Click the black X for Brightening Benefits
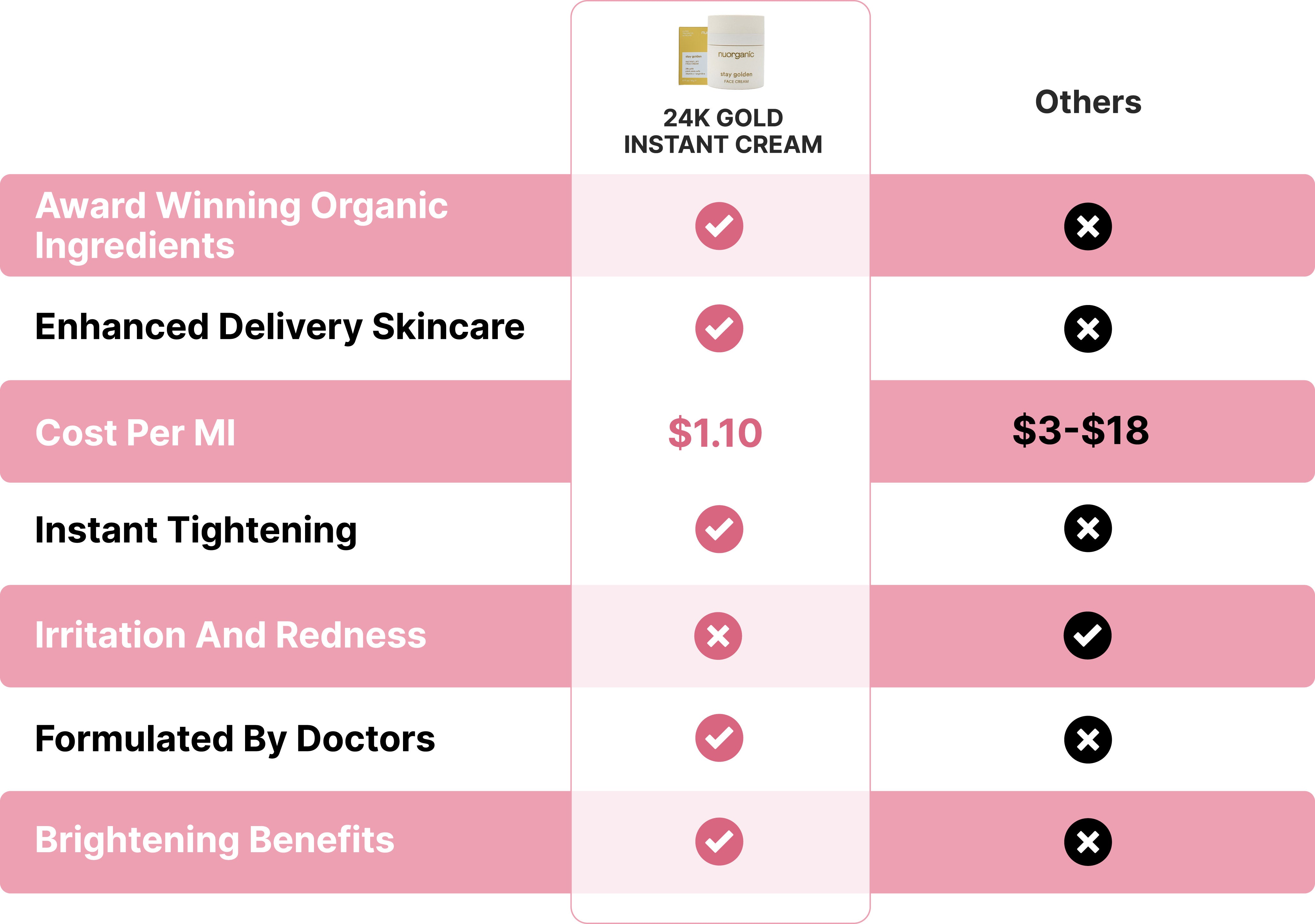The height and width of the screenshot is (924, 1315). coord(1087,841)
